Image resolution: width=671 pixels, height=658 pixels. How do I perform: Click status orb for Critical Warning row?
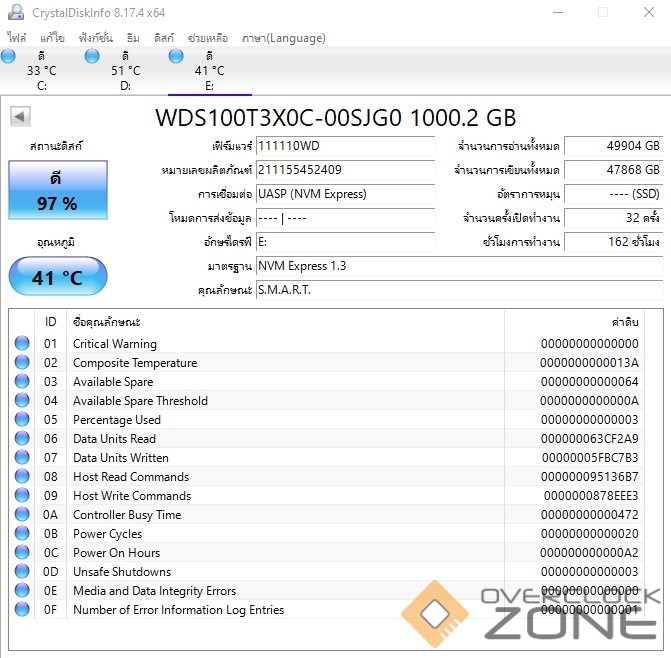(x=22, y=344)
